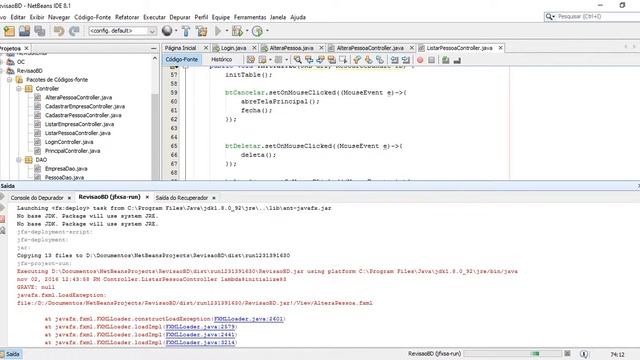
Task: Click the Uncomment lines icon
Action: pyautogui.click(x=457, y=60)
